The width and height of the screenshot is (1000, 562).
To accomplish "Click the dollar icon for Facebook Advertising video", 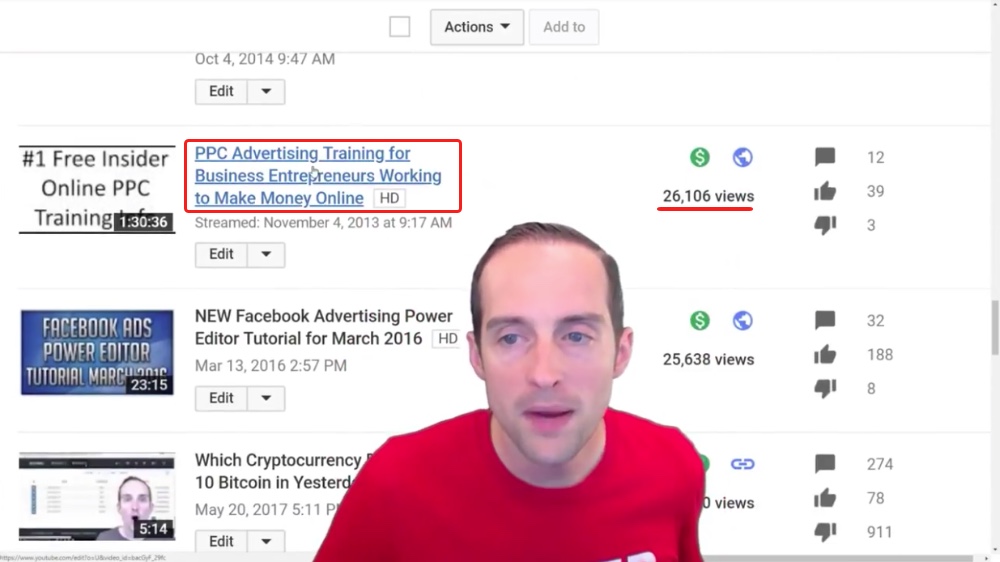I will coord(700,320).
